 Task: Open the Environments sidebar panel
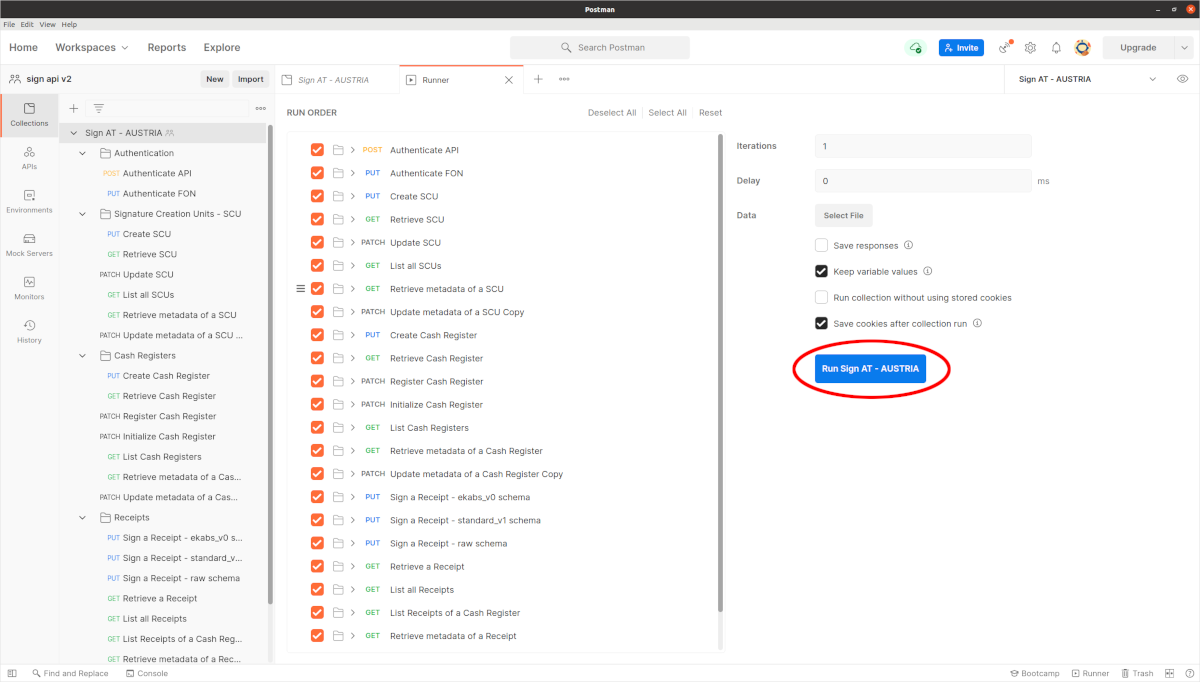point(29,201)
